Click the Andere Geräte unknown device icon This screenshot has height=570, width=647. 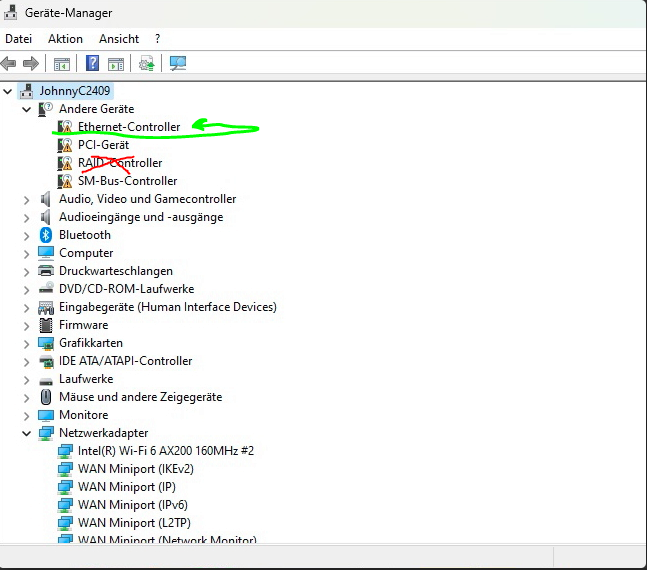(x=45, y=109)
